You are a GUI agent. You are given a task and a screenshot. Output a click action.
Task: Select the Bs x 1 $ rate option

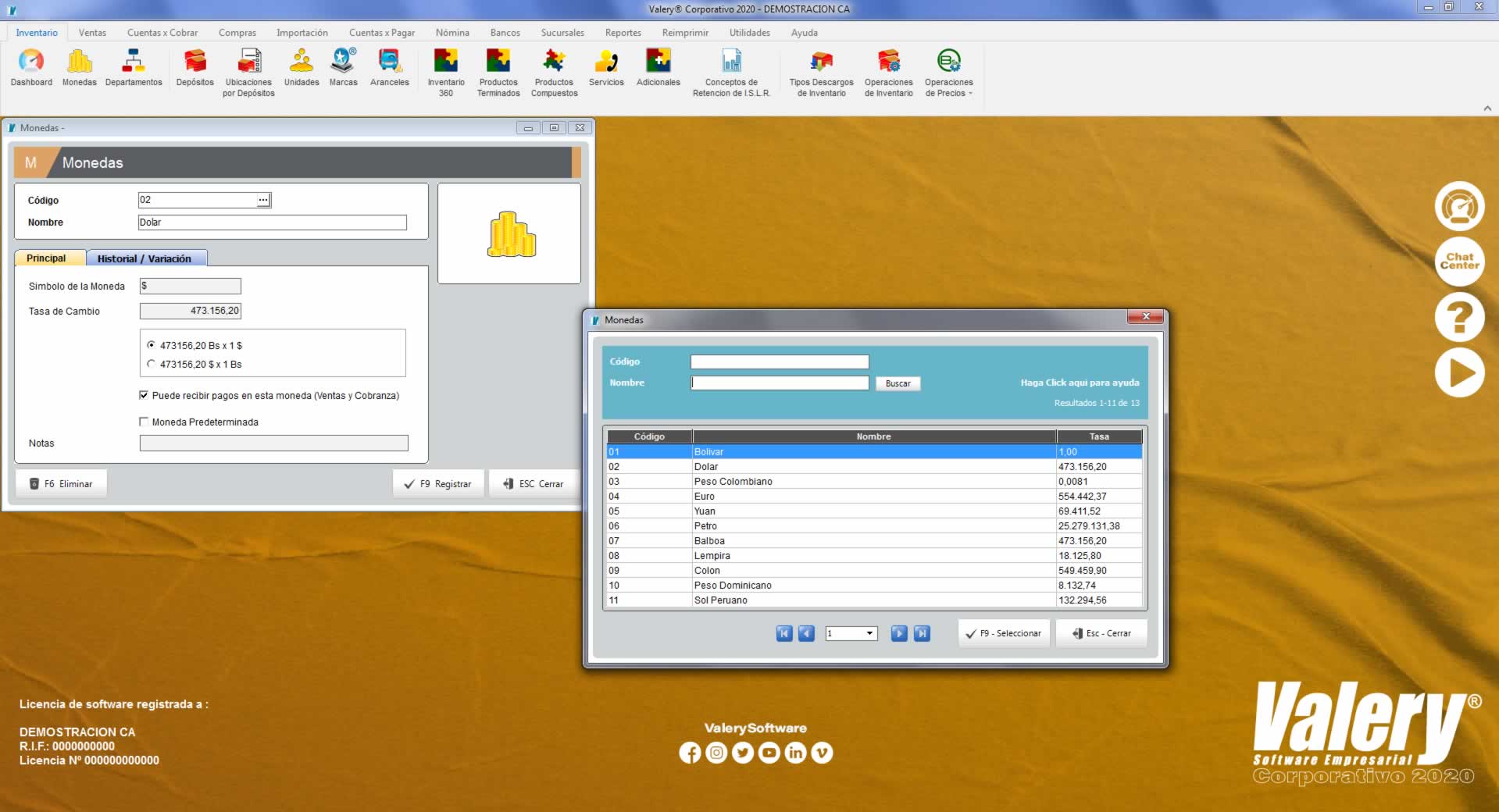coord(151,345)
